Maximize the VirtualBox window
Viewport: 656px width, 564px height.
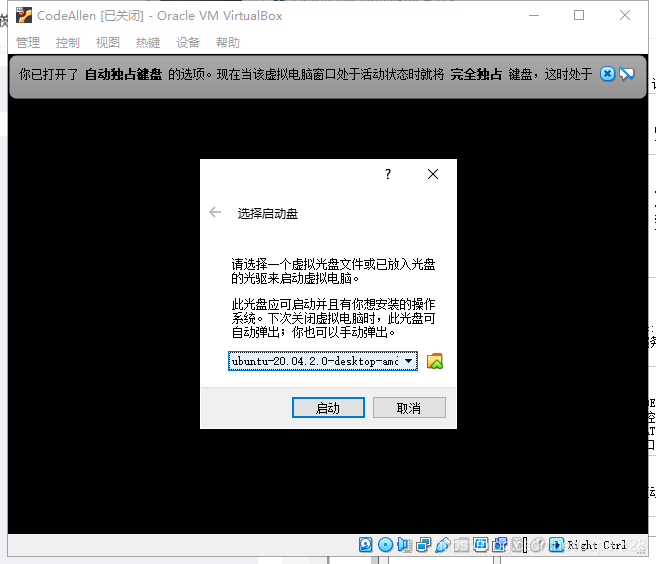click(579, 15)
